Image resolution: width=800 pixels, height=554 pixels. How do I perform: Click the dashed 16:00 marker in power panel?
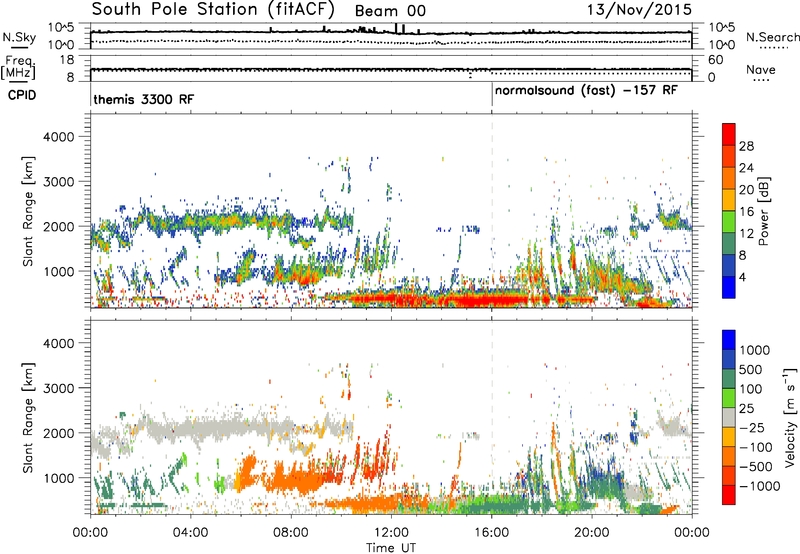[492, 210]
